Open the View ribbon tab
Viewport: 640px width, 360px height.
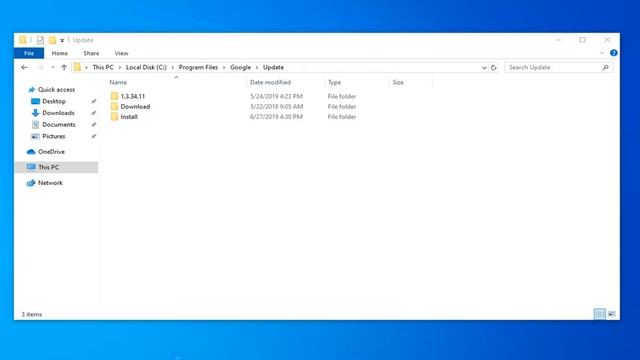coord(121,53)
